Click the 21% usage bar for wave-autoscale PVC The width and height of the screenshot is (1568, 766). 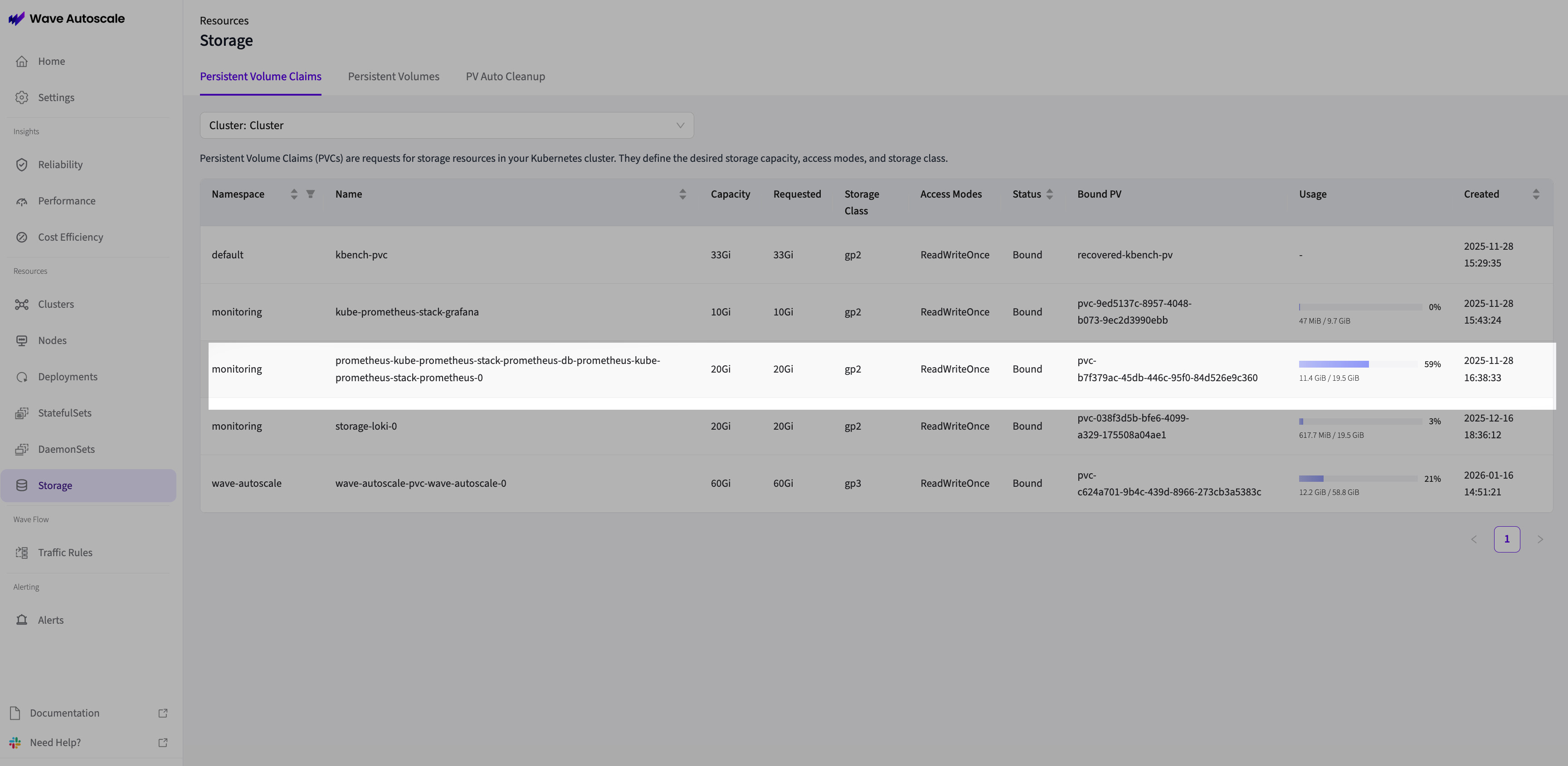pyautogui.click(x=1358, y=479)
